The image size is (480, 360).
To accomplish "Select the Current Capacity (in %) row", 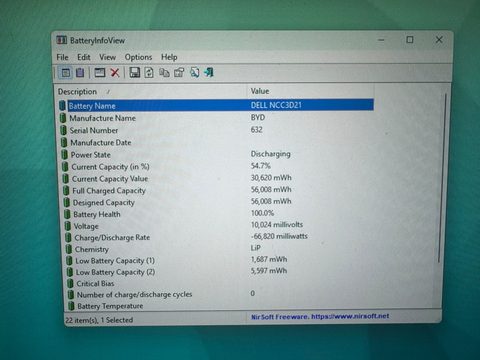I will coord(217,167).
